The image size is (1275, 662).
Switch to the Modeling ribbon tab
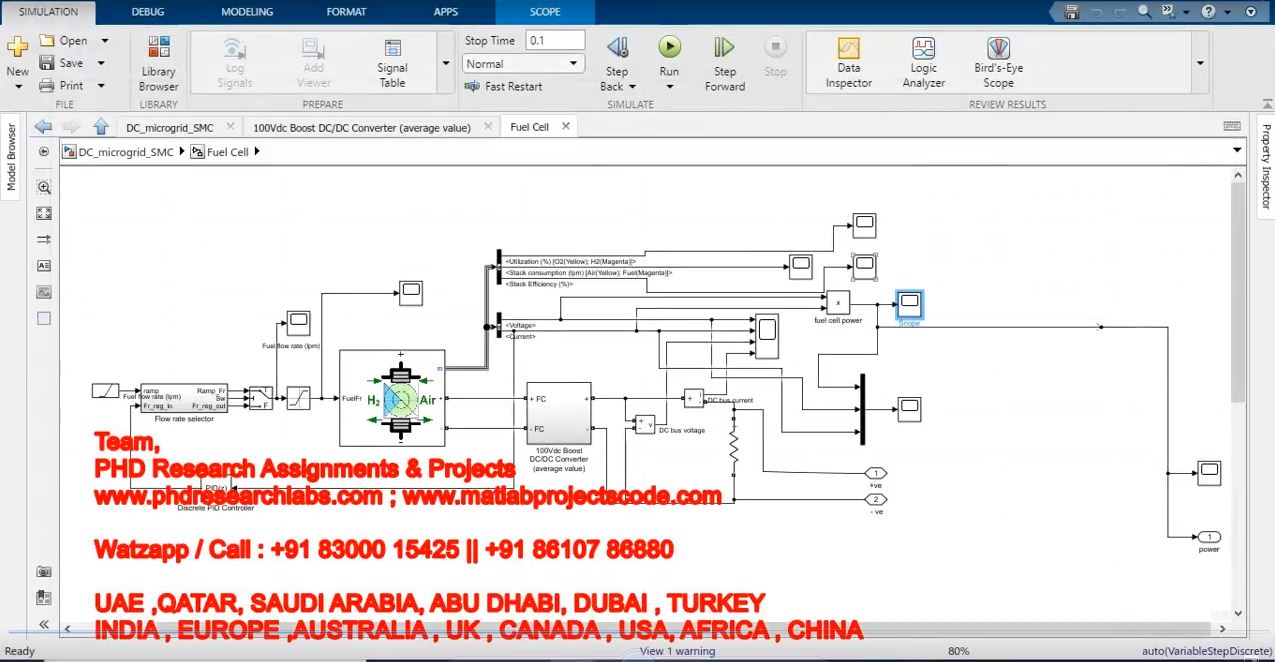point(245,12)
